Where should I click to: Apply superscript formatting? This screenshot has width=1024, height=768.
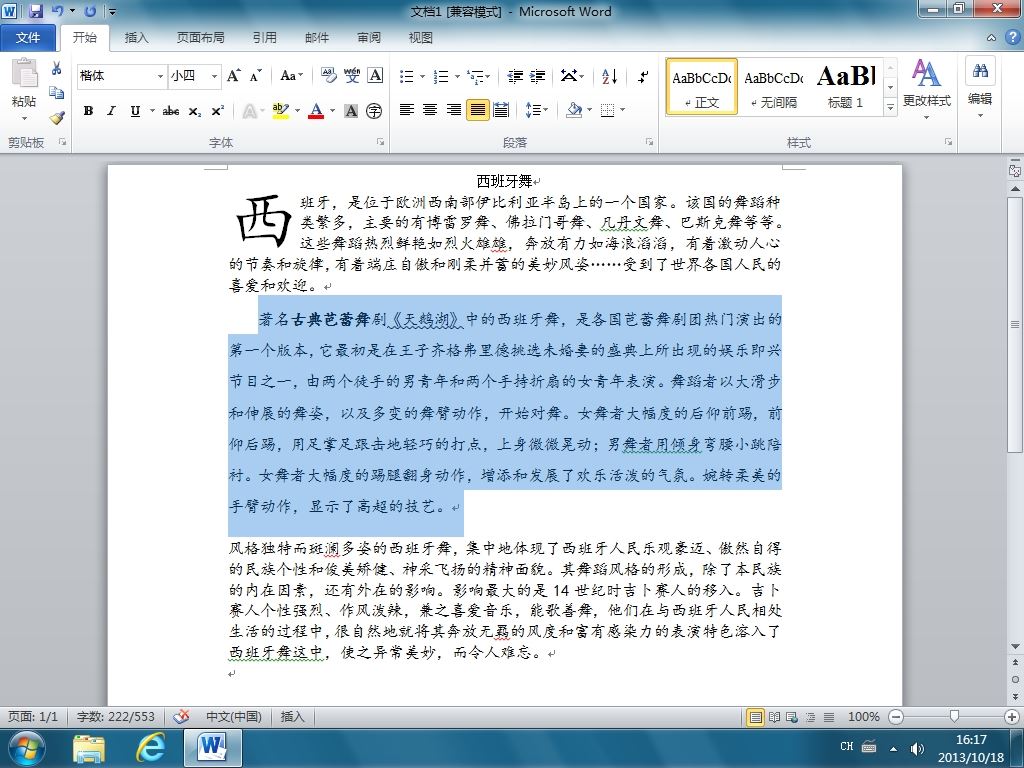tap(217, 111)
